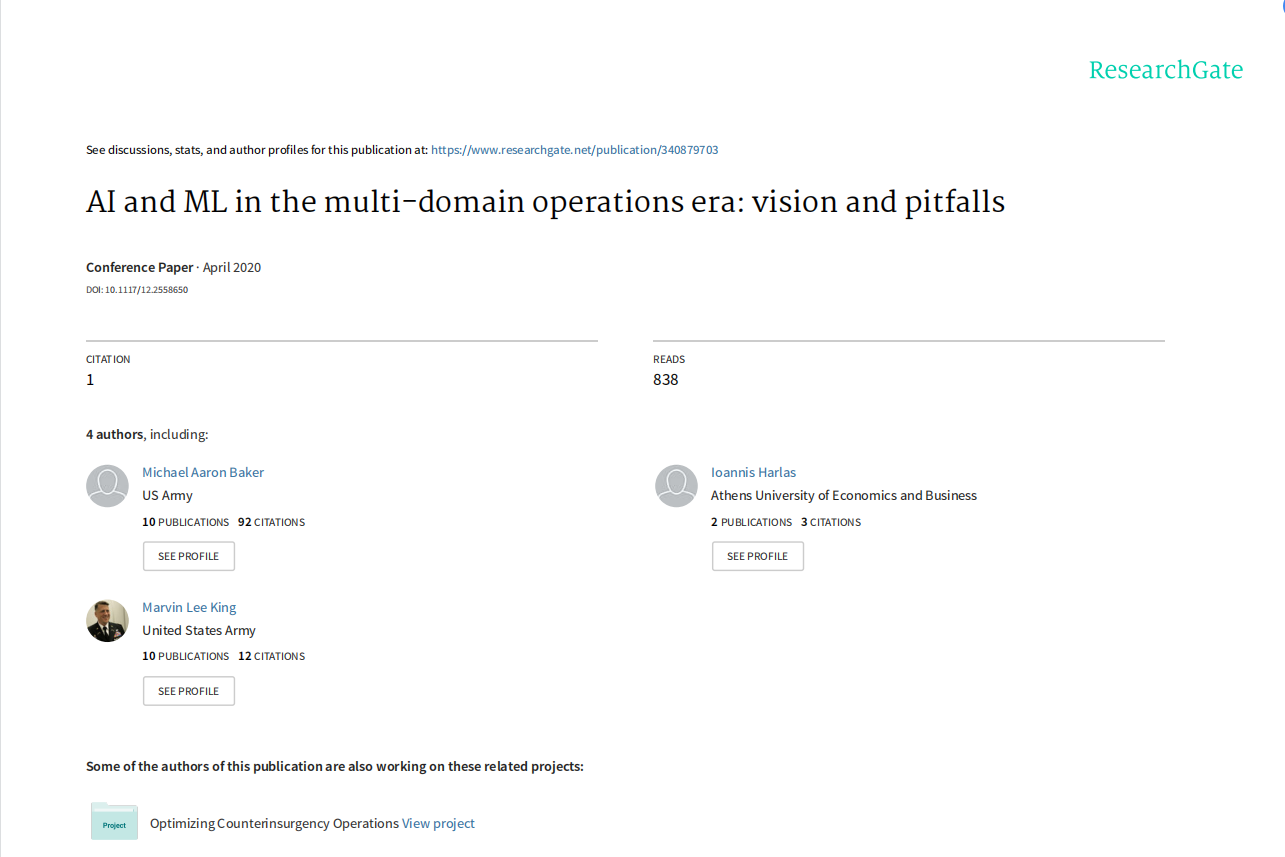Click Michael Aaron Baker's avatar placeholder
The height and width of the screenshot is (857, 1285).
click(107, 486)
